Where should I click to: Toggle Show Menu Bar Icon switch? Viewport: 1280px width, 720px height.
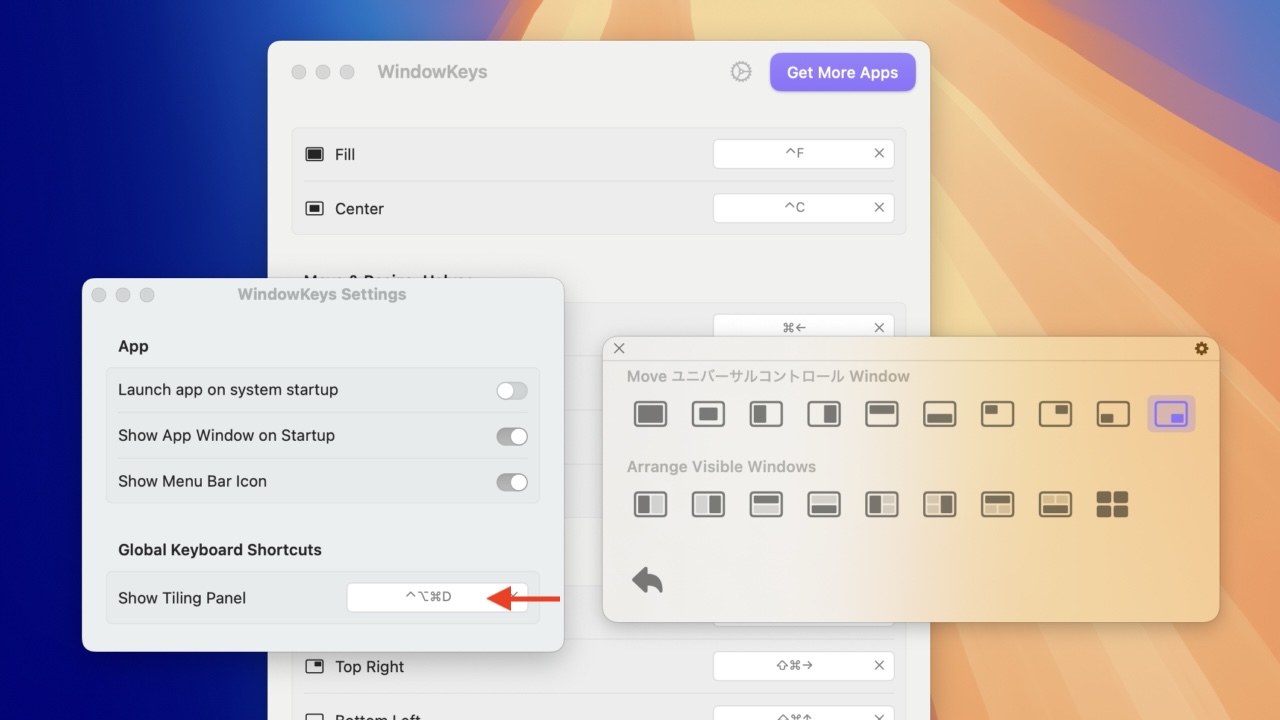(x=512, y=482)
